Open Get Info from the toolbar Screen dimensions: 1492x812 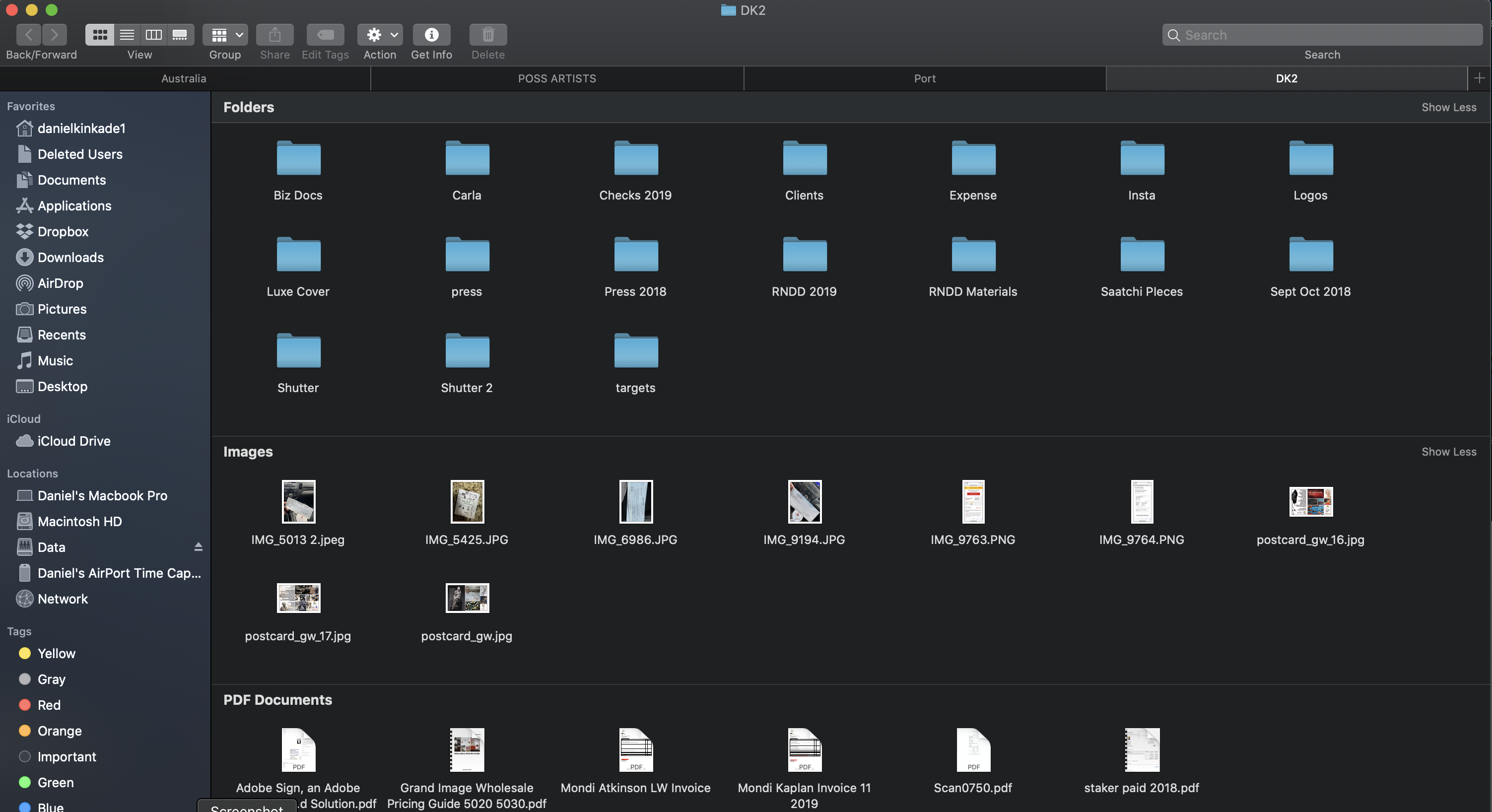click(431, 35)
